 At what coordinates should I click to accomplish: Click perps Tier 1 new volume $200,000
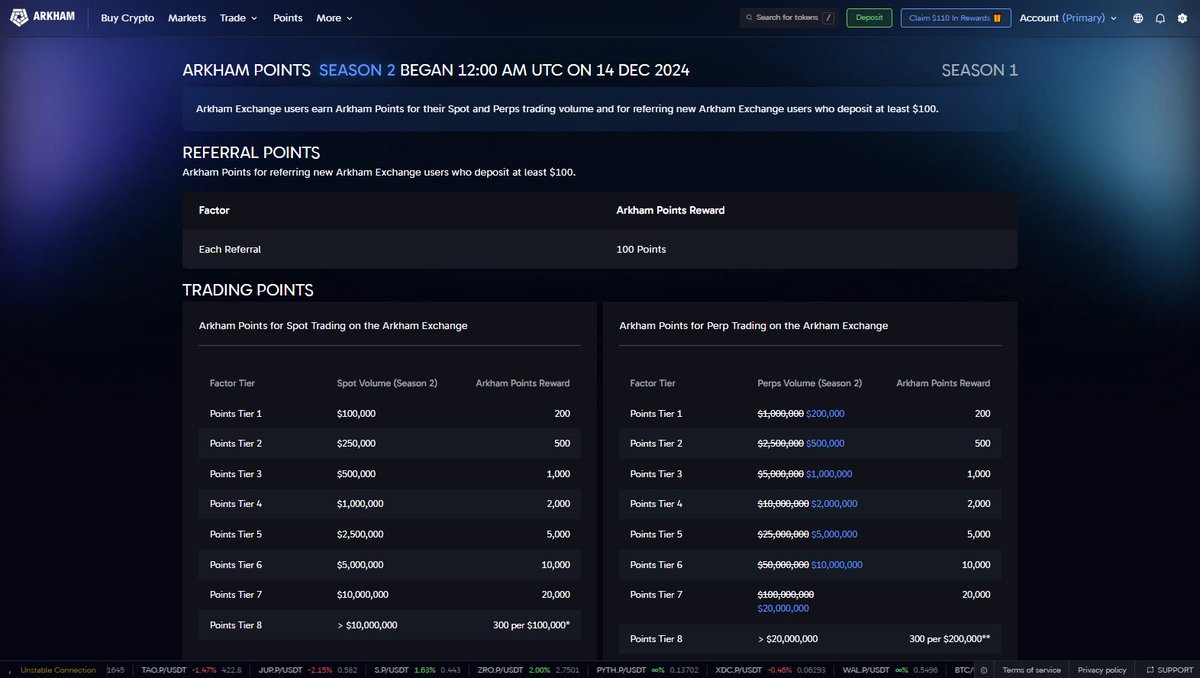coord(825,413)
